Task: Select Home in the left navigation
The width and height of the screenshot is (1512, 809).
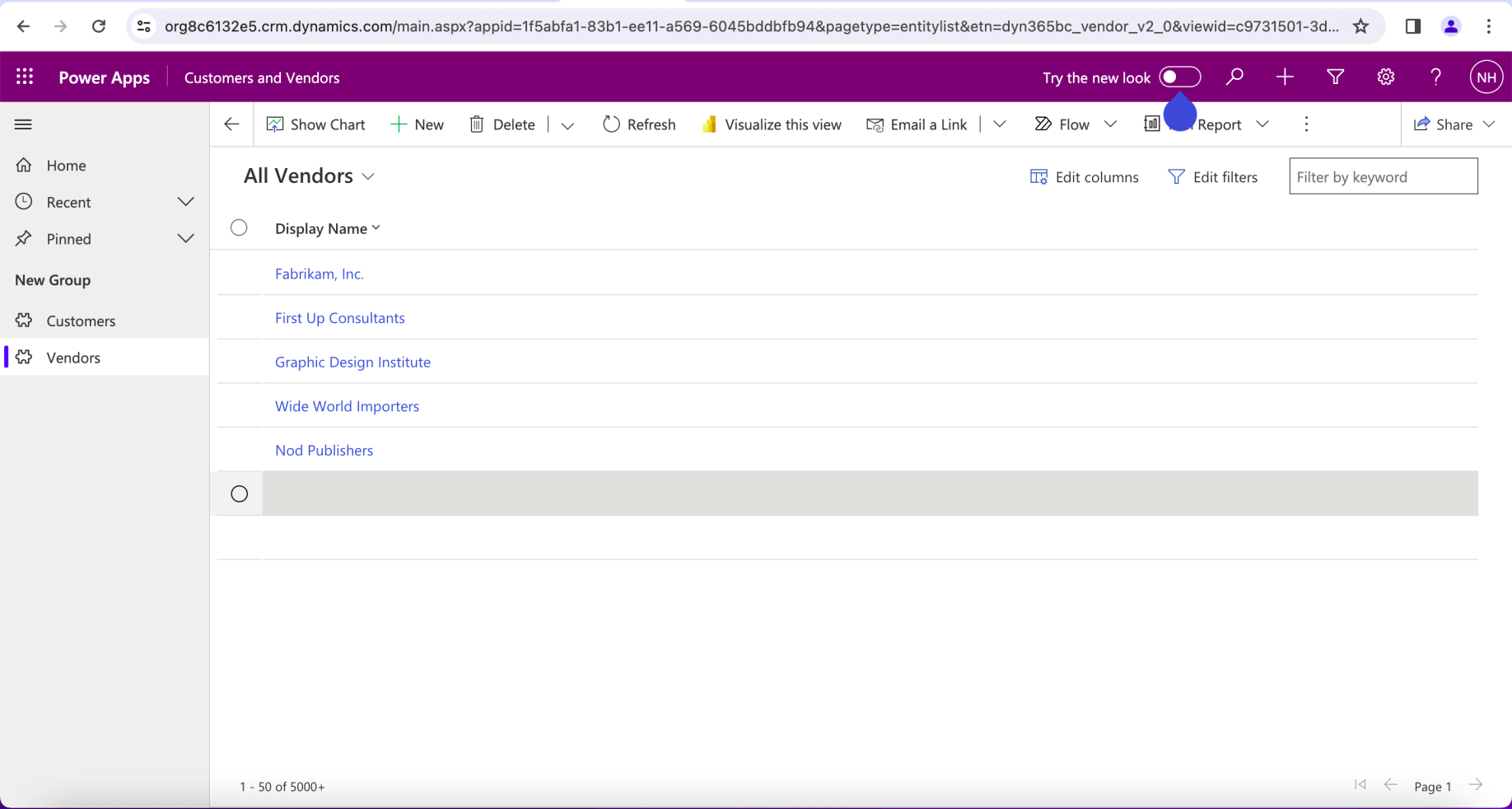Action: click(x=66, y=166)
